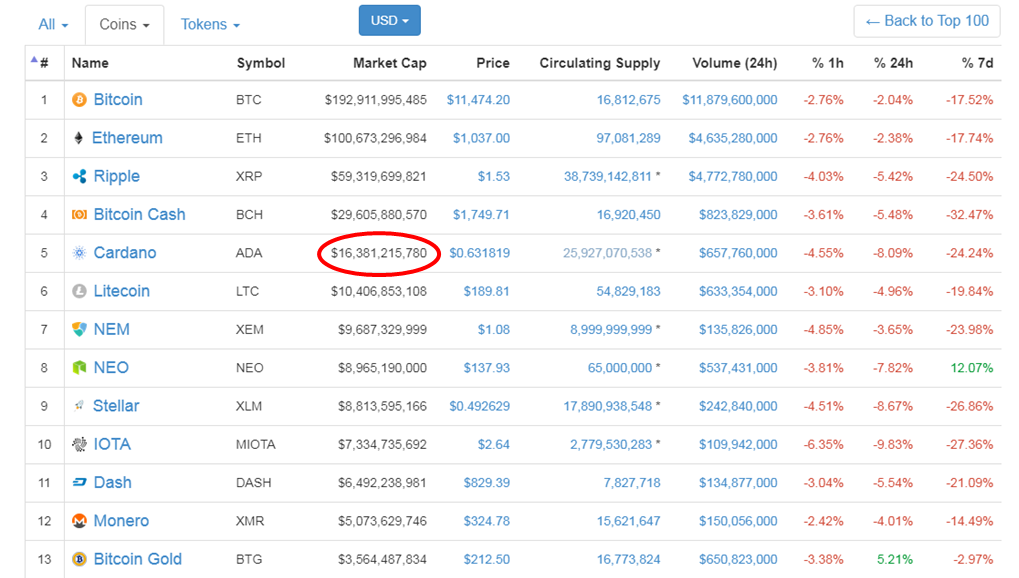Open the Dash name link
This screenshot has width=1019, height=578.
pyautogui.click(x=112, y=482)
